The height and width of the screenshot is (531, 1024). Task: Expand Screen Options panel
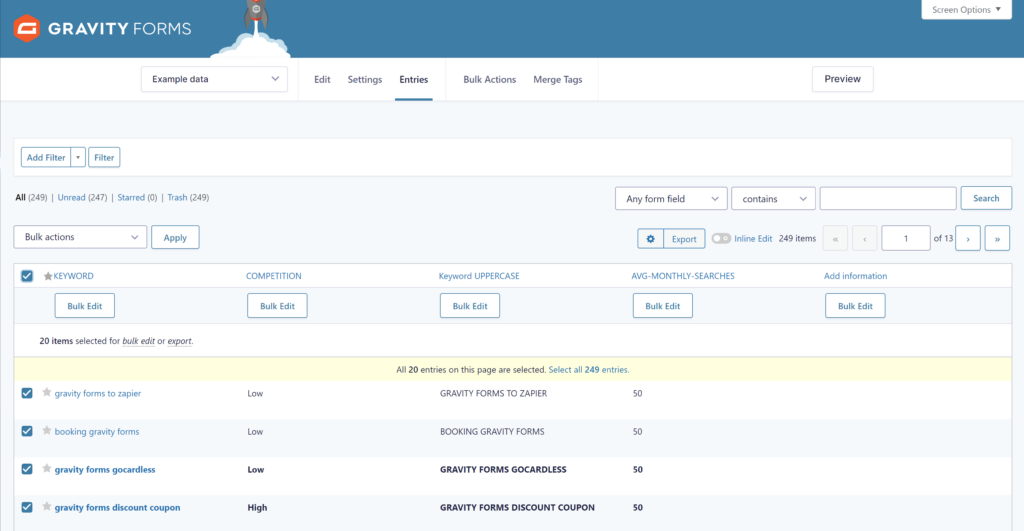click(966, 10)
